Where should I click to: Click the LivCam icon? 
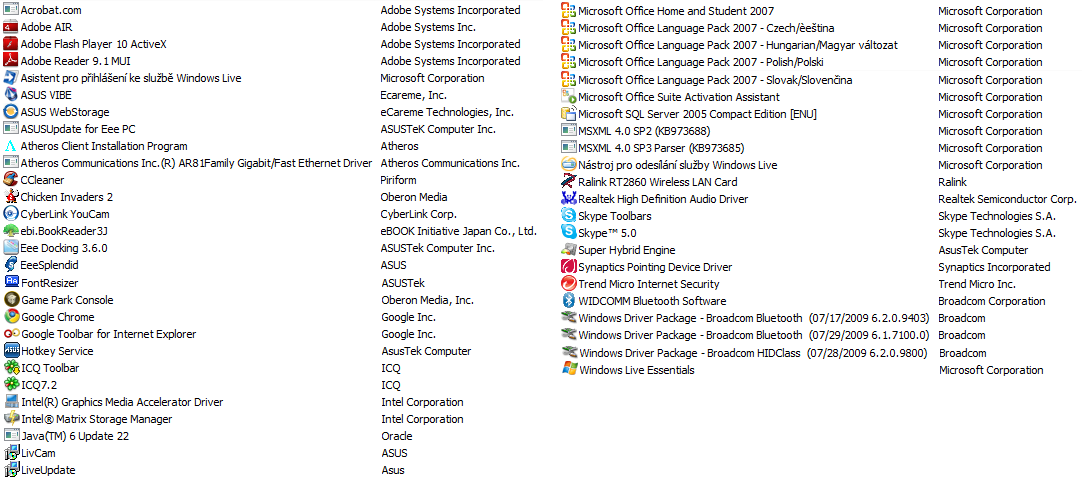click(10, 453)
